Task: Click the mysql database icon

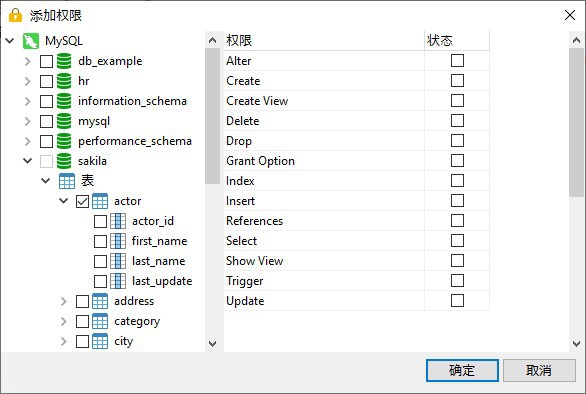Action: coord(64,121)
